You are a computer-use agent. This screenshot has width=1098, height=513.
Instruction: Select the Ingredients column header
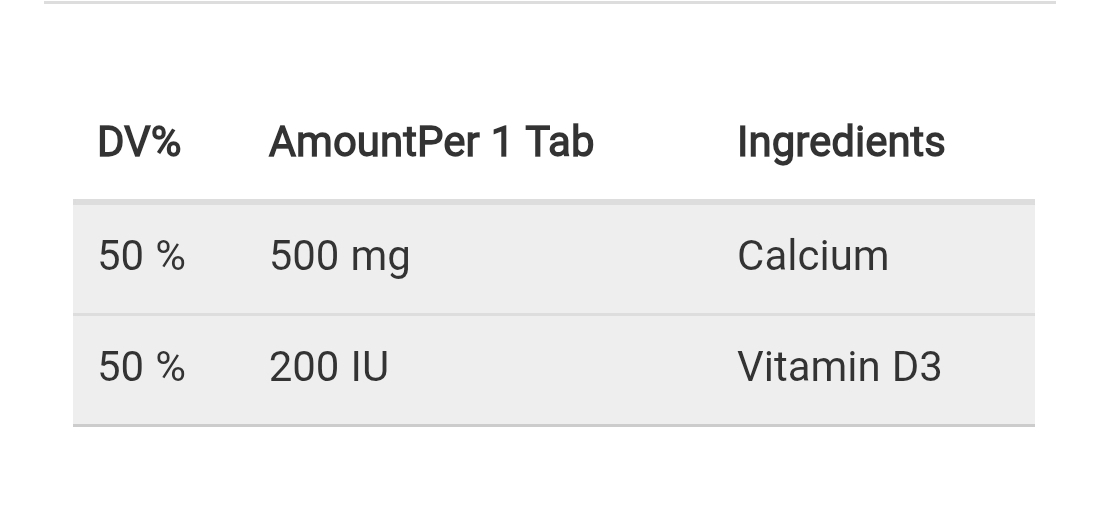coord(840,142)
